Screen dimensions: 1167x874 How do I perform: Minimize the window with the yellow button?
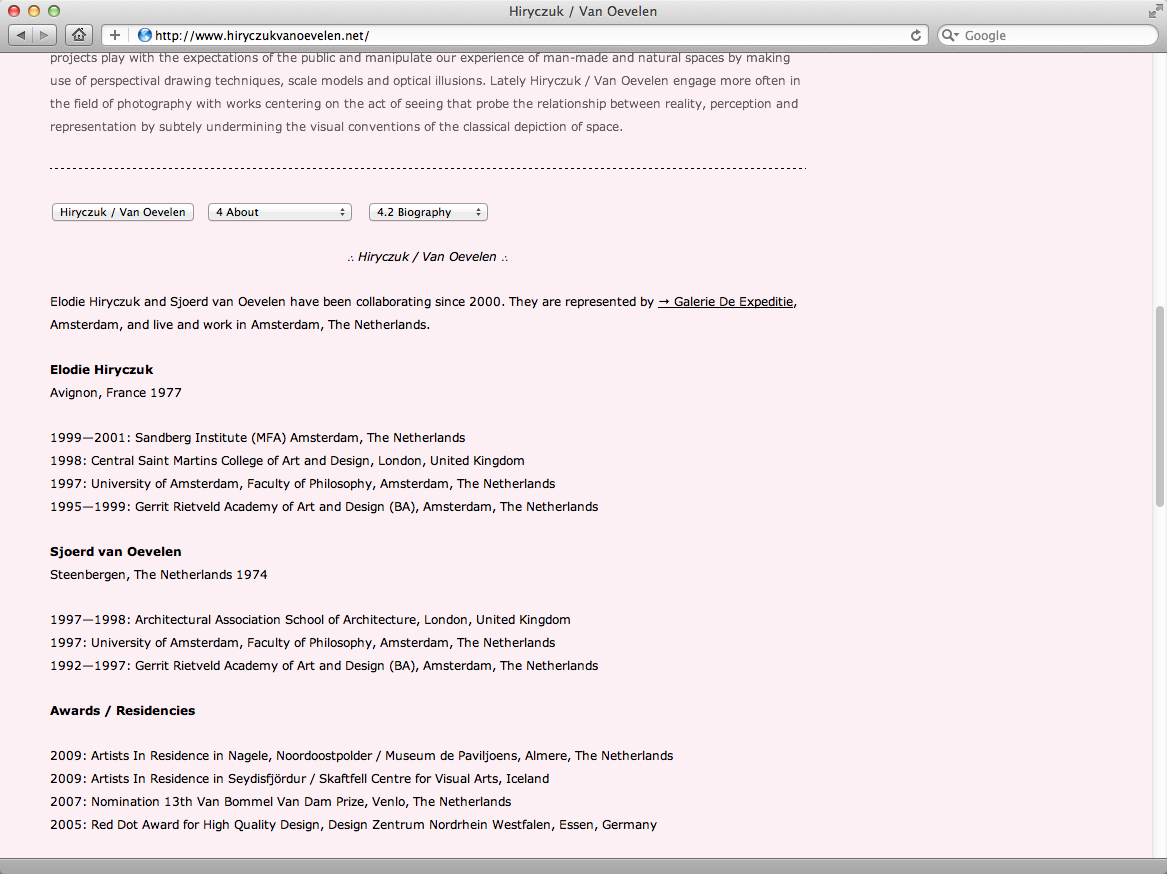(x=33, y=11)
